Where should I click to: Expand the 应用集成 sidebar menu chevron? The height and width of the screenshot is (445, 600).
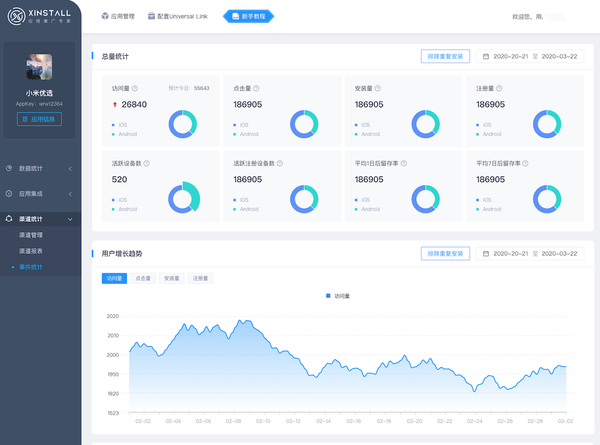70,194
